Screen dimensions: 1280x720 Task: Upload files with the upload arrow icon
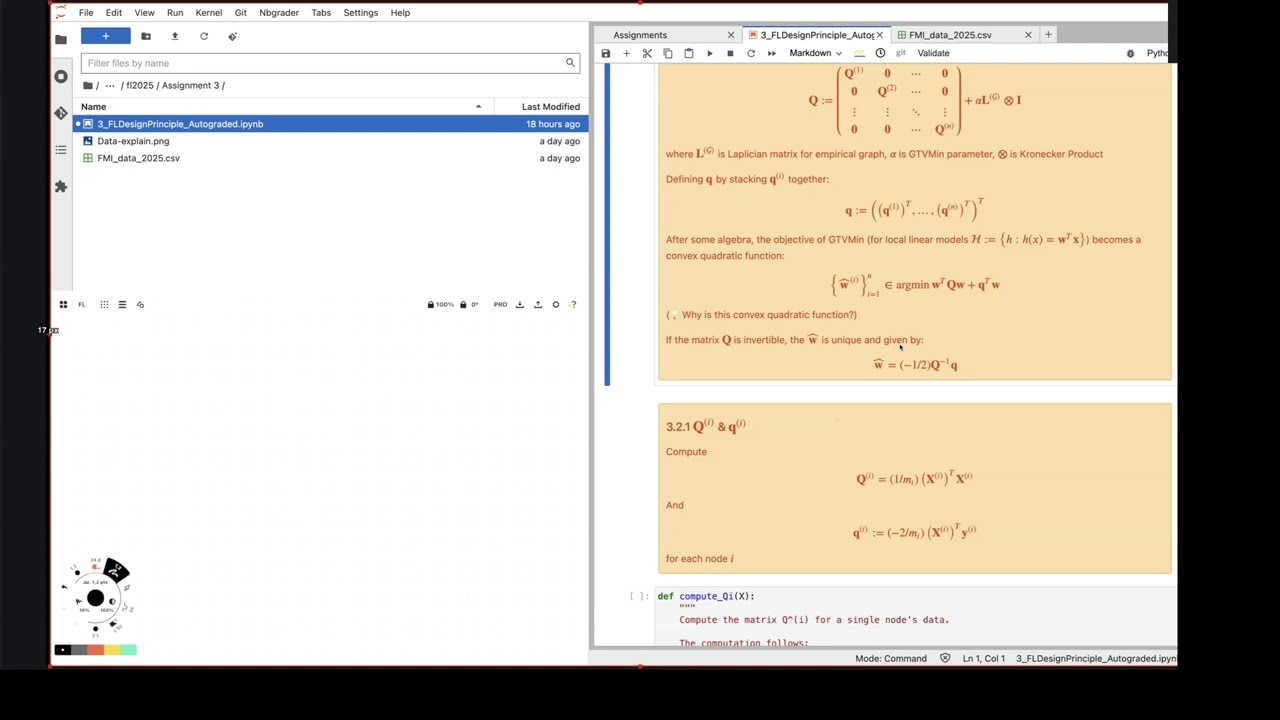[175, 36]
